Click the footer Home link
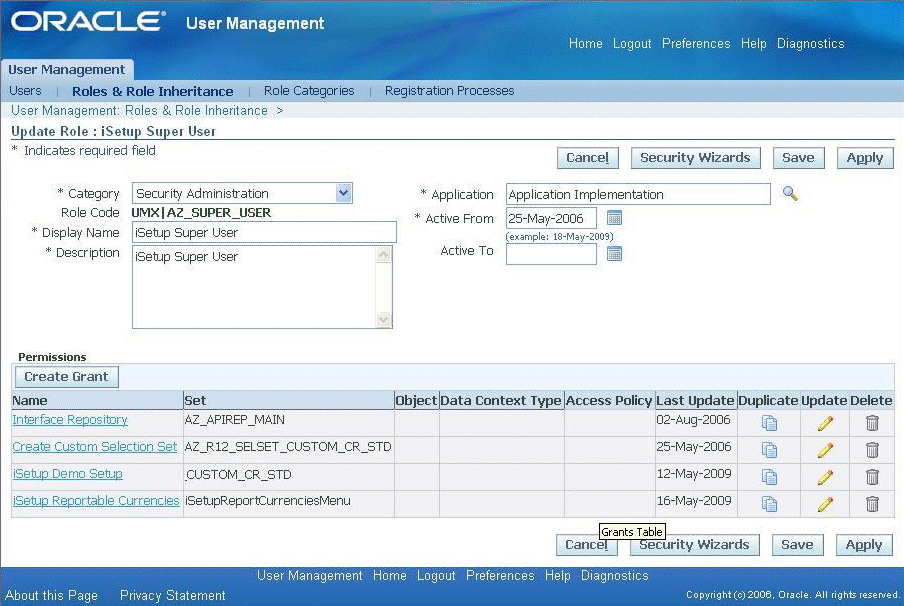This screenshot has height=606, width=904. pos(390,576)
